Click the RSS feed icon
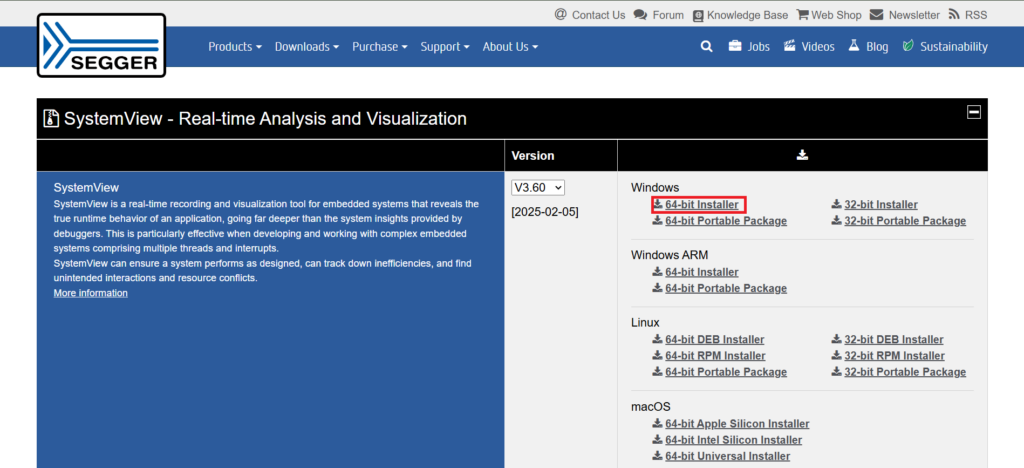 pyautogui.click(x=954, y=14)
